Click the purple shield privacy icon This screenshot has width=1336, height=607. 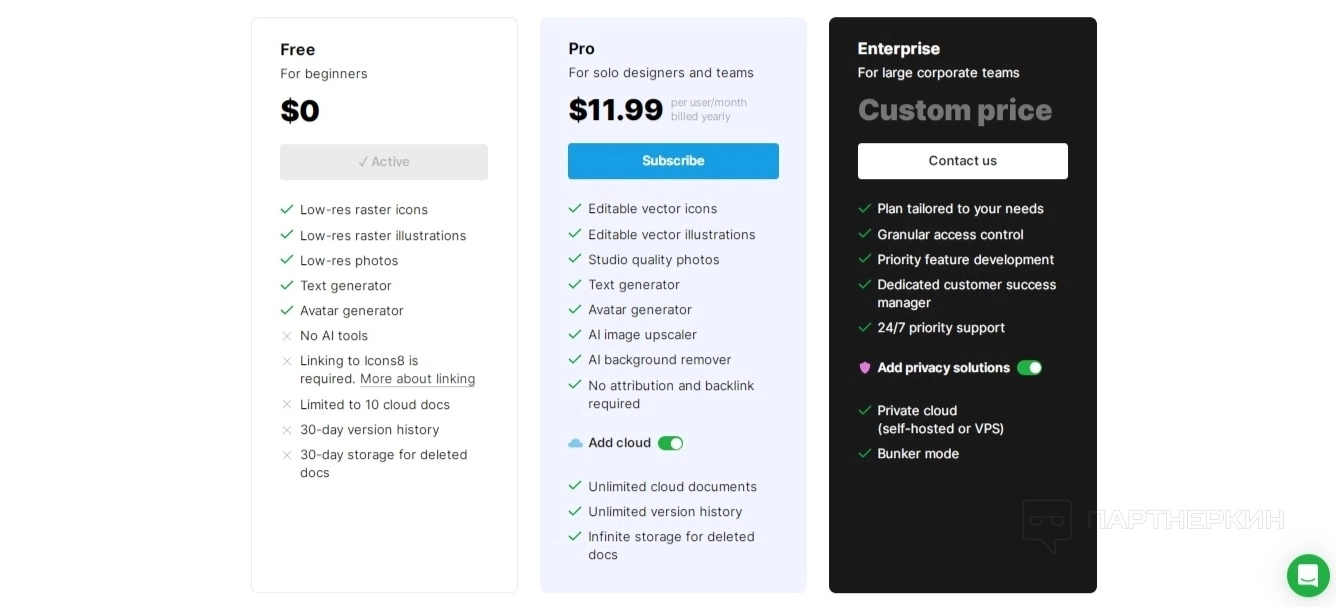coord(865,368)
